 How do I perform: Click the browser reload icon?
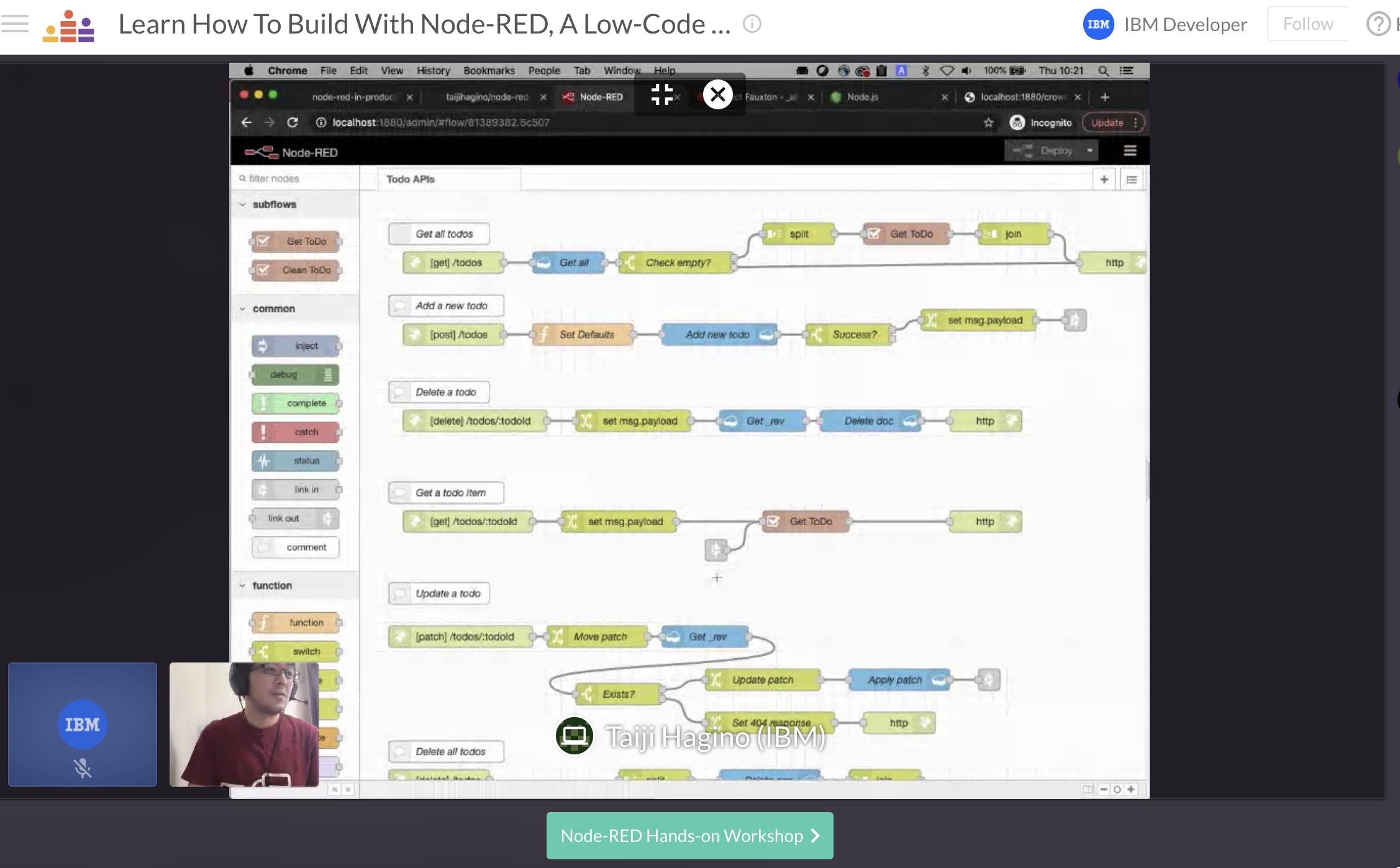tap(293, 122)
